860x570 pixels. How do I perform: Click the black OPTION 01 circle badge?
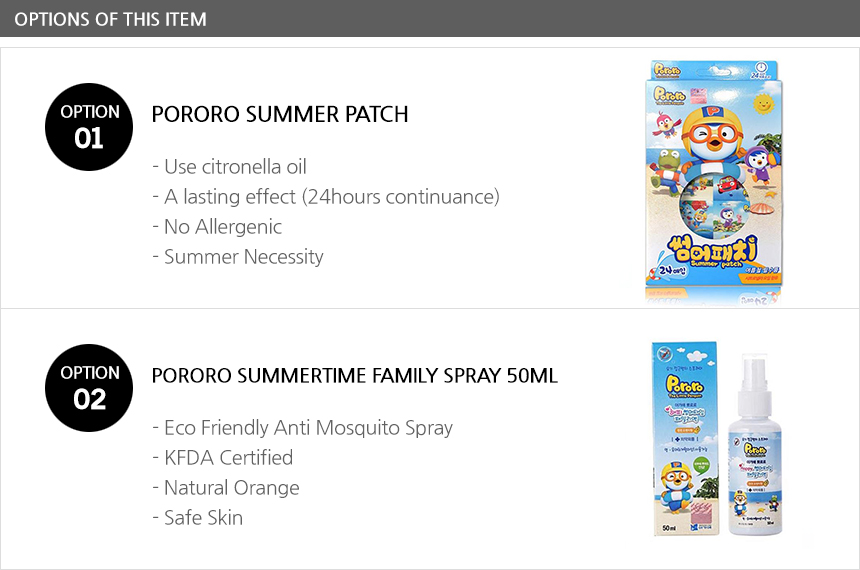pos(89,127)
